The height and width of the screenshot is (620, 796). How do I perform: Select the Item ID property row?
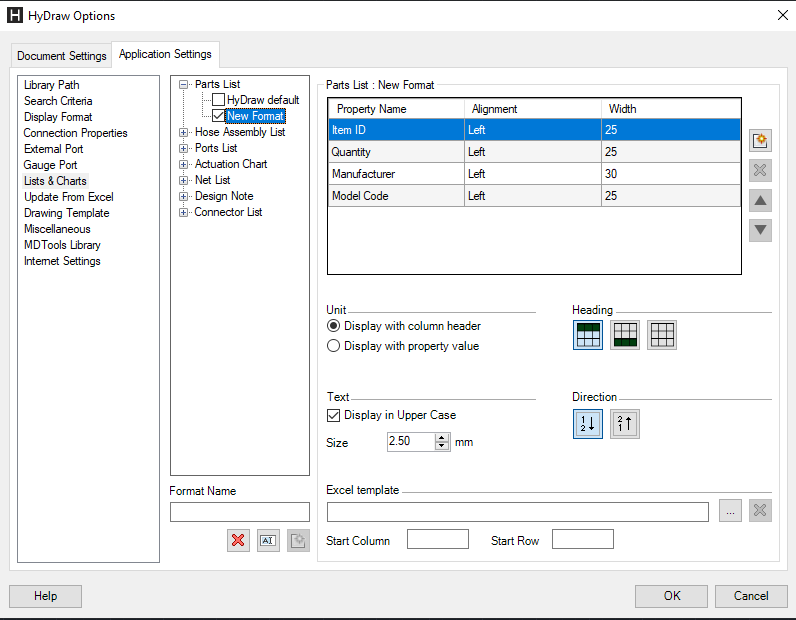tap(534, 129)
